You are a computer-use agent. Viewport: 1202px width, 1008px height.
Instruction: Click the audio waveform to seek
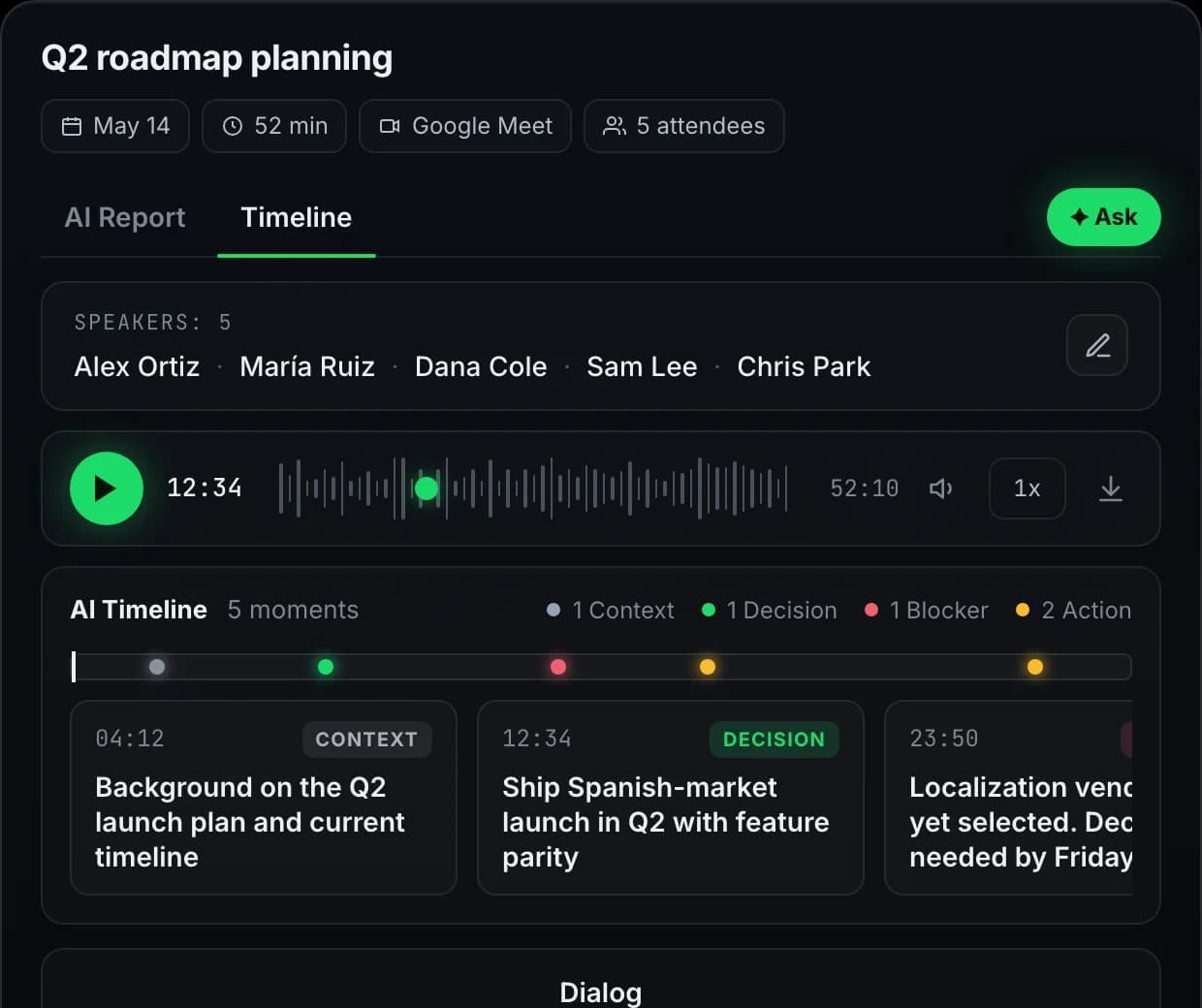(x=533, y=488)
